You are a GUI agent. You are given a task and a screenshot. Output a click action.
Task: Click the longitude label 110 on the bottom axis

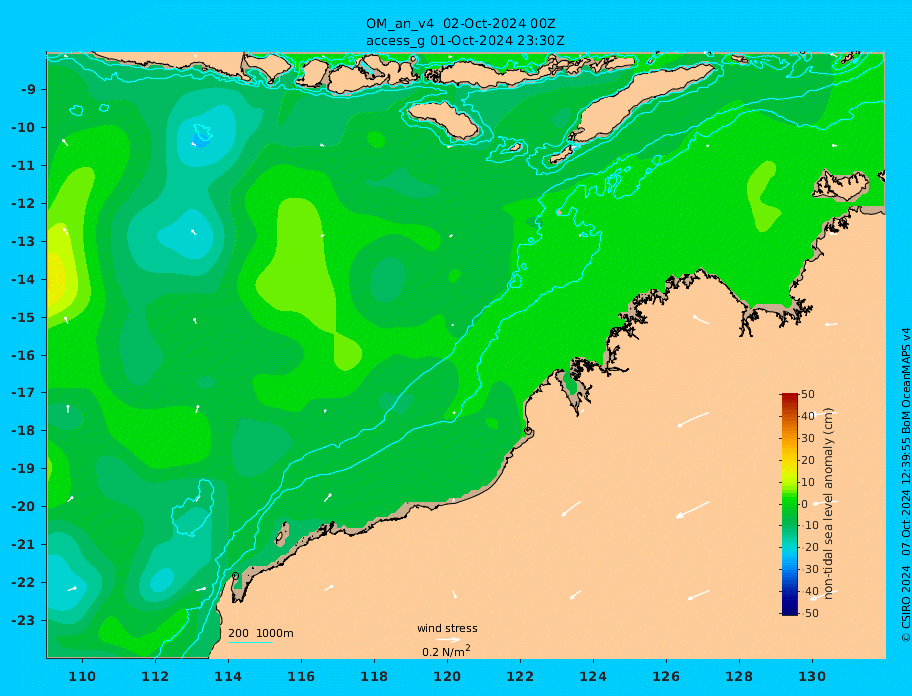pyautogui.click(x=82, y=676)
